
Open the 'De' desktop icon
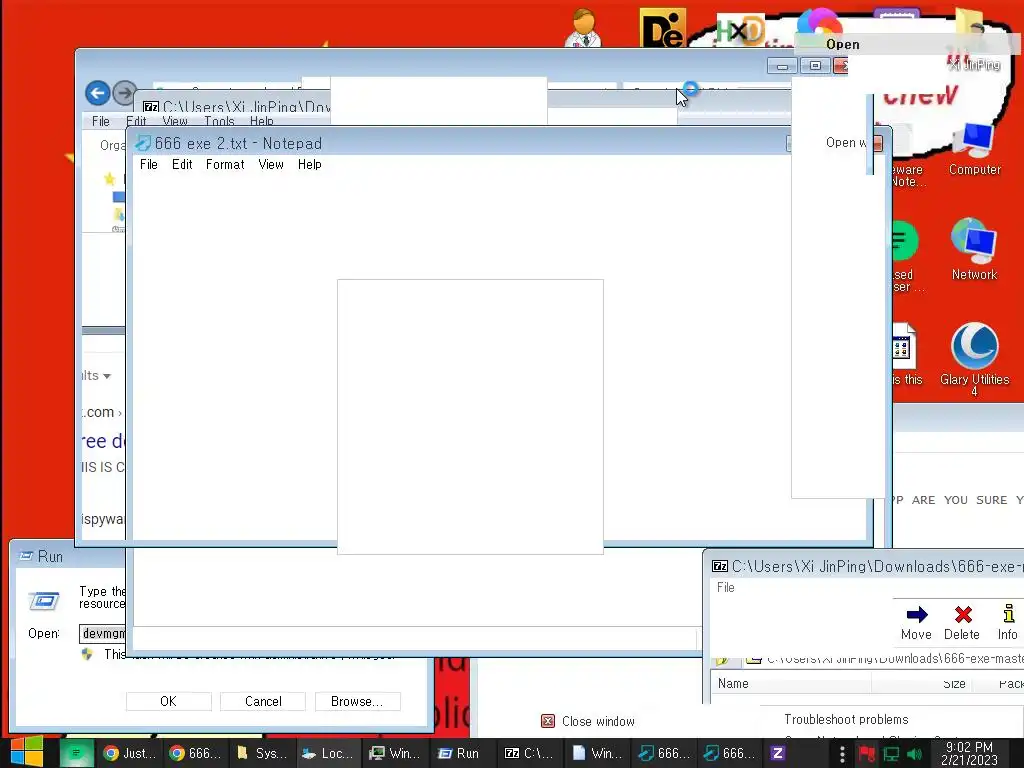663,29
